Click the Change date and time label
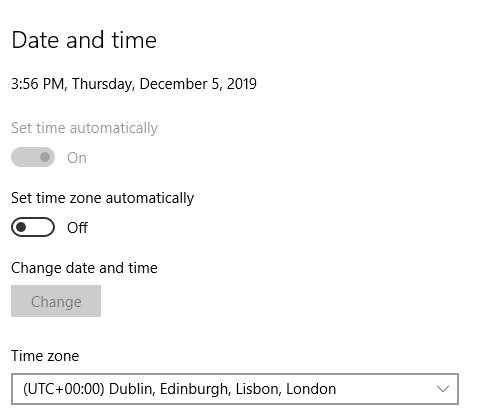 point(84,268)
